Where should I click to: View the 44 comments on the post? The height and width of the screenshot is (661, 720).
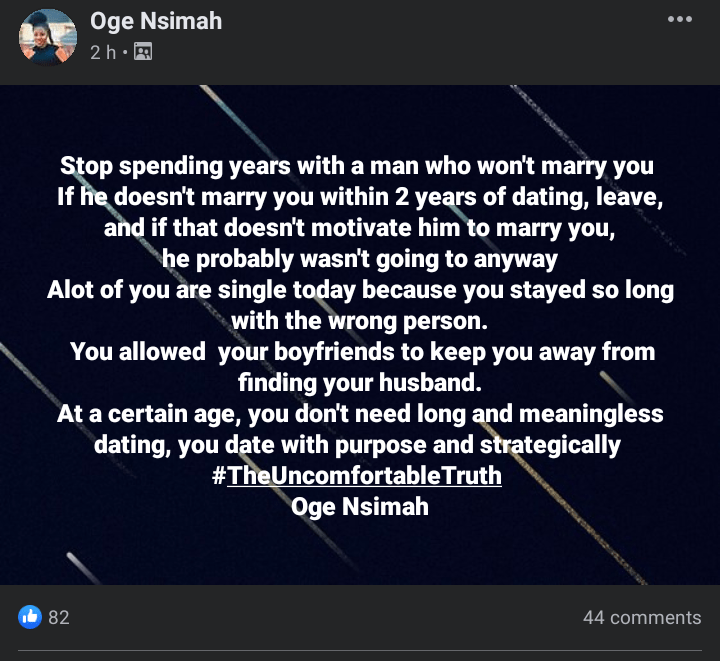642,617
